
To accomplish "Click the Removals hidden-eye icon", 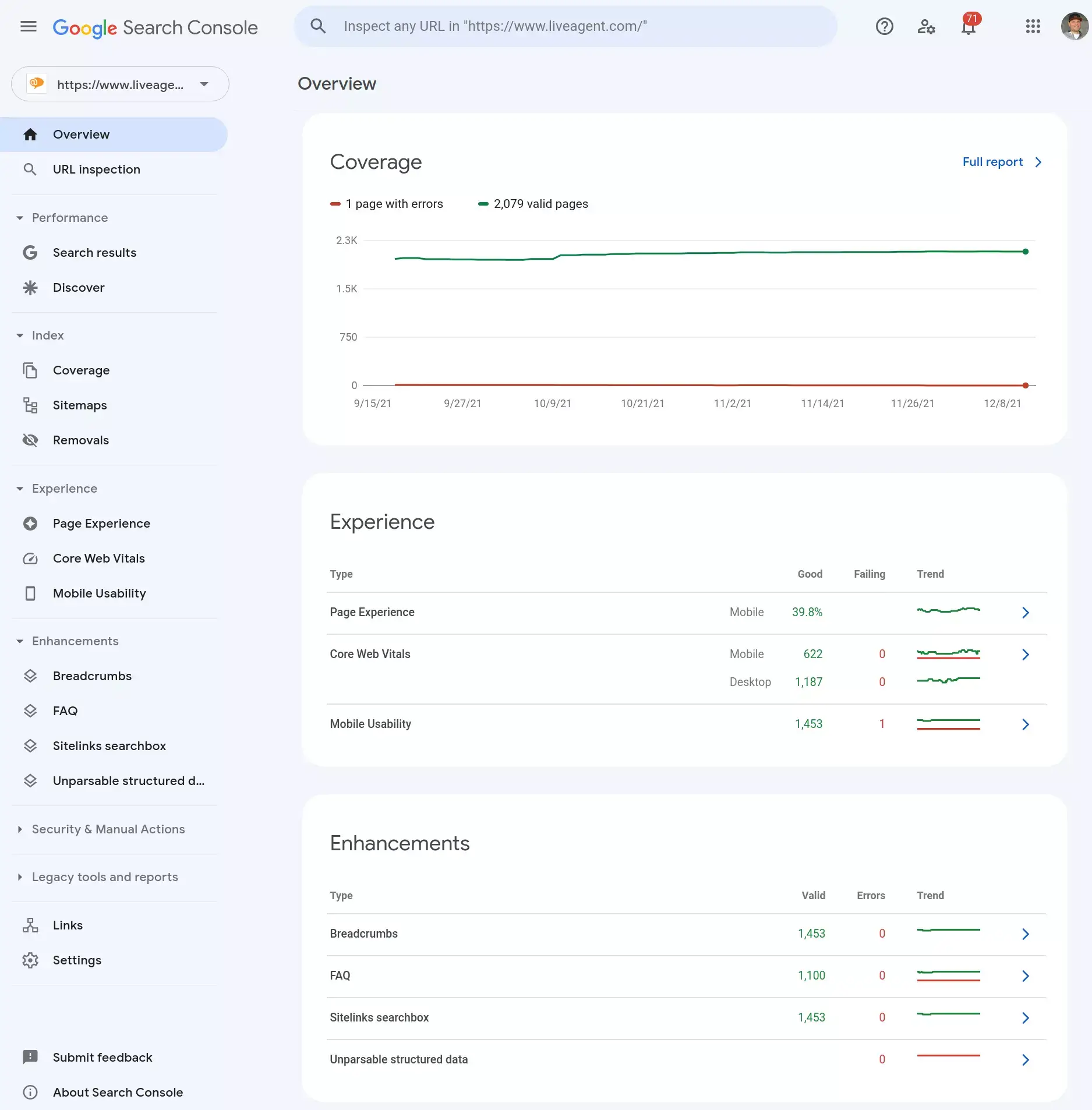I will pos(30,440).
